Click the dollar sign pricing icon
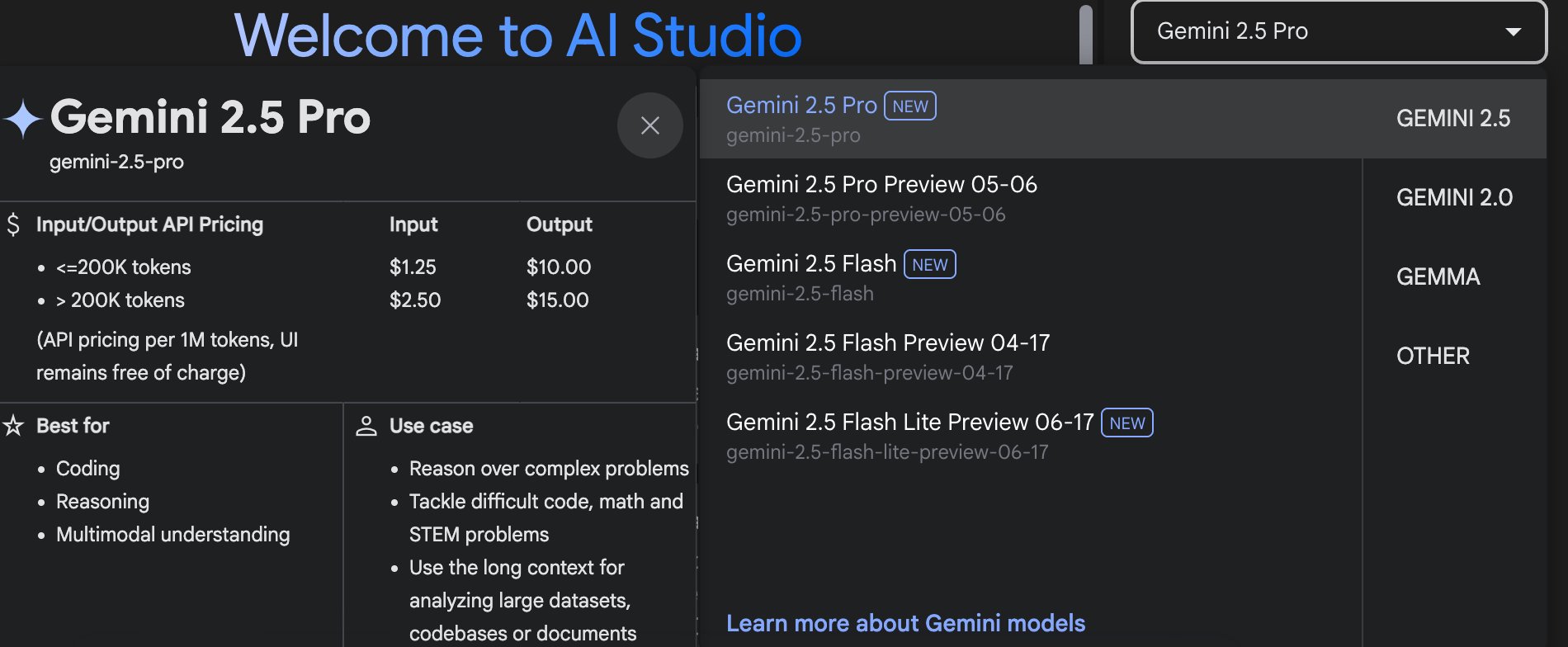This screenshot has width=1568, height=647. click(13, 224)
